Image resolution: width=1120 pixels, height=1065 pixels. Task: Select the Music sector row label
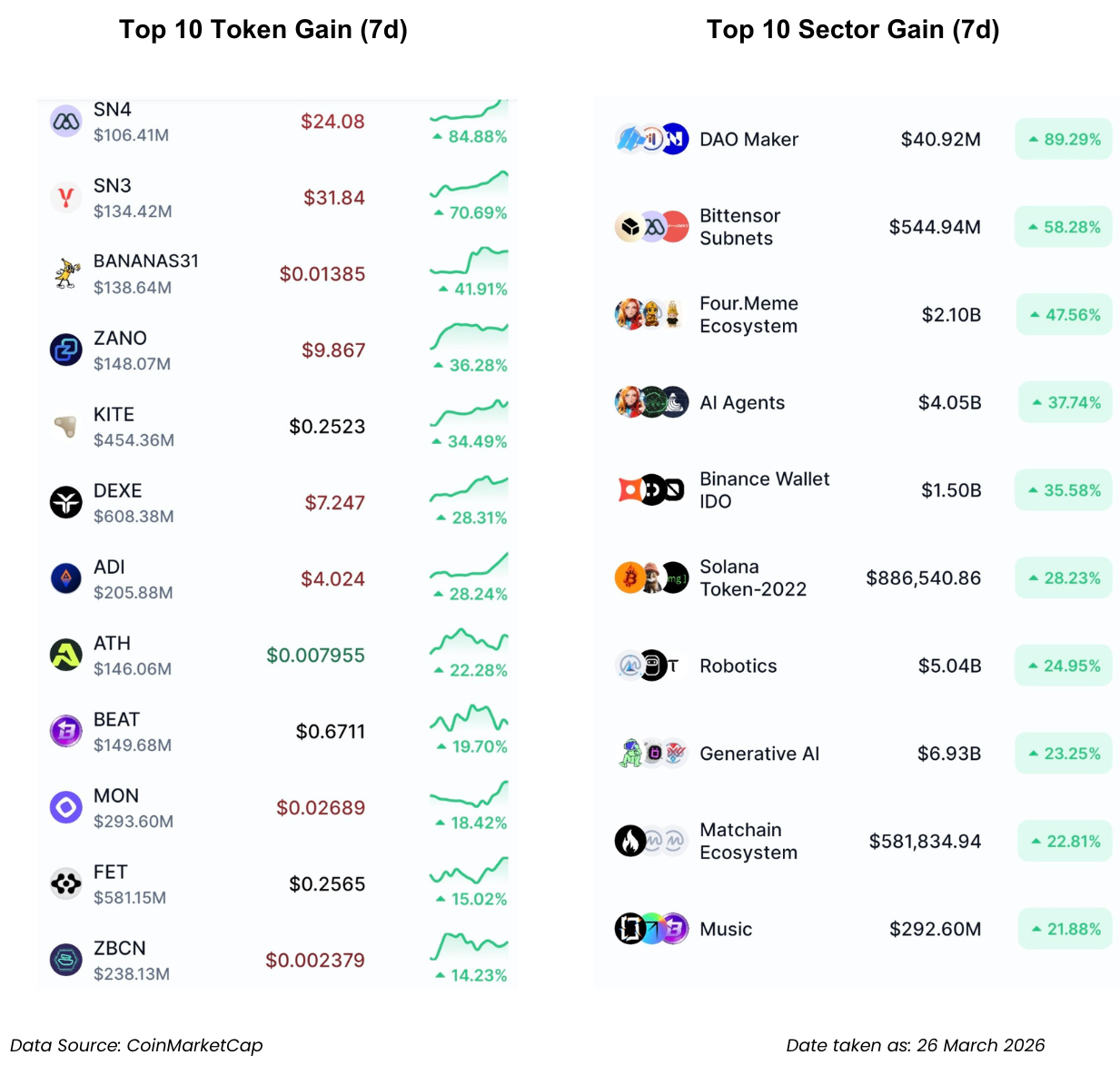(726, 930)
